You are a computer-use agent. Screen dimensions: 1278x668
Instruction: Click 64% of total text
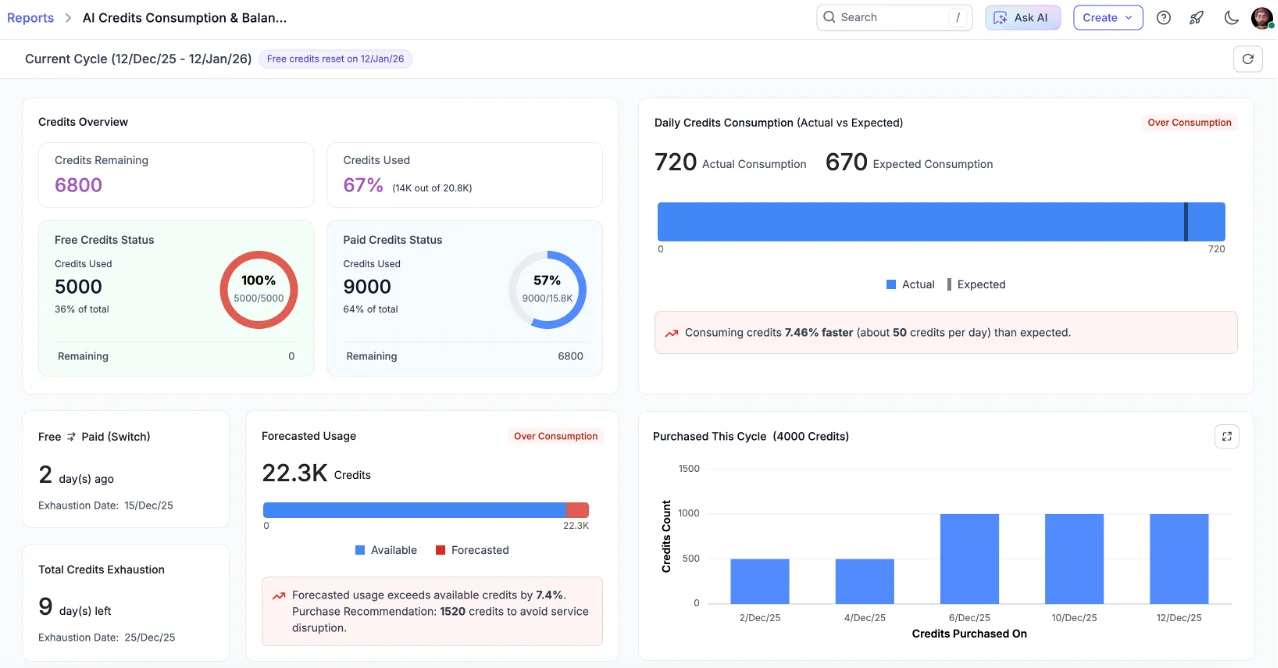coord(371,309)
